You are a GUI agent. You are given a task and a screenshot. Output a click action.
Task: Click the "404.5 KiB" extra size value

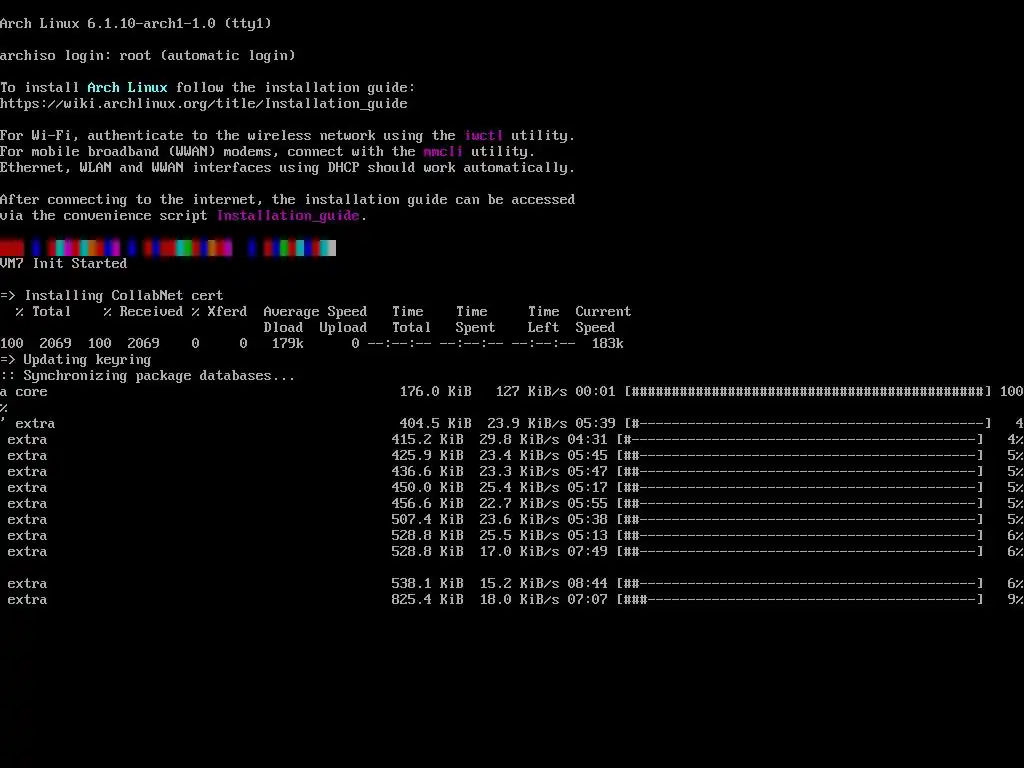point(436,424)
